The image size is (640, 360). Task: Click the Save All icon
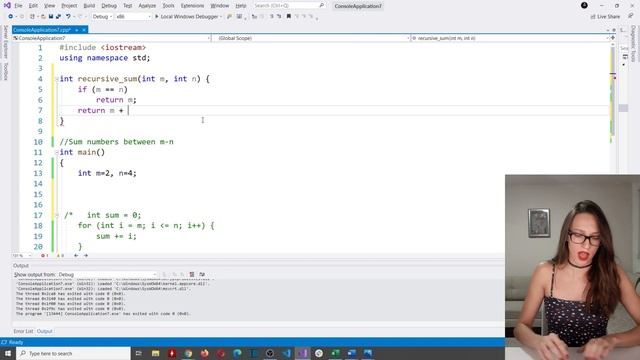58,17
